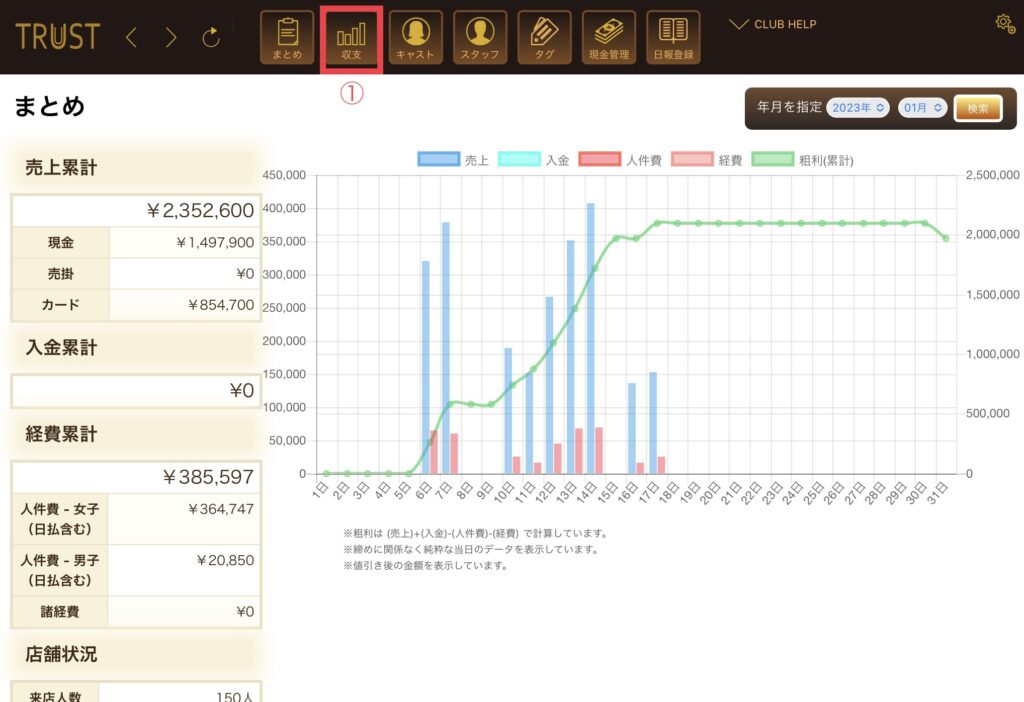Click the 現金 amount ¥1,497,900

[x=215, y=242]
